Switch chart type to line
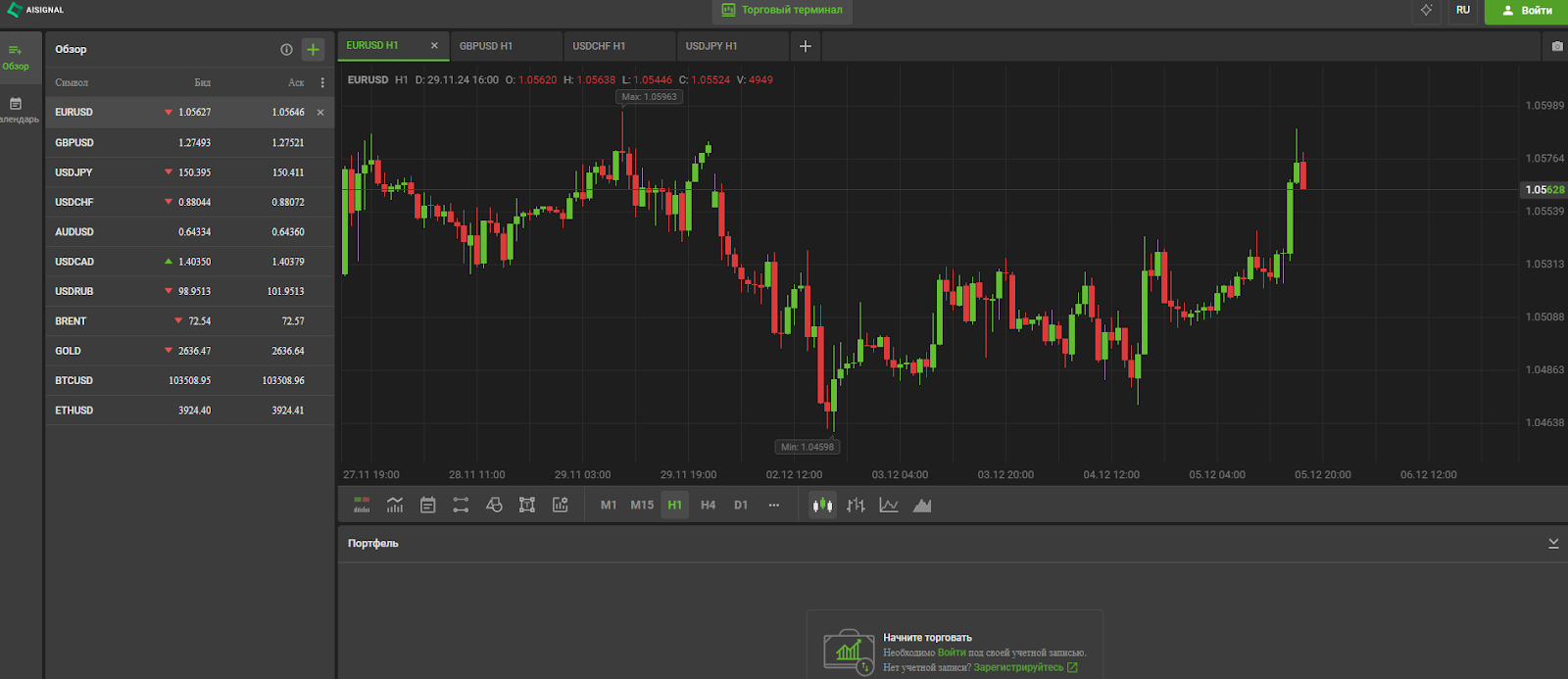1568x679 pixels. click(x=889, y=506)
